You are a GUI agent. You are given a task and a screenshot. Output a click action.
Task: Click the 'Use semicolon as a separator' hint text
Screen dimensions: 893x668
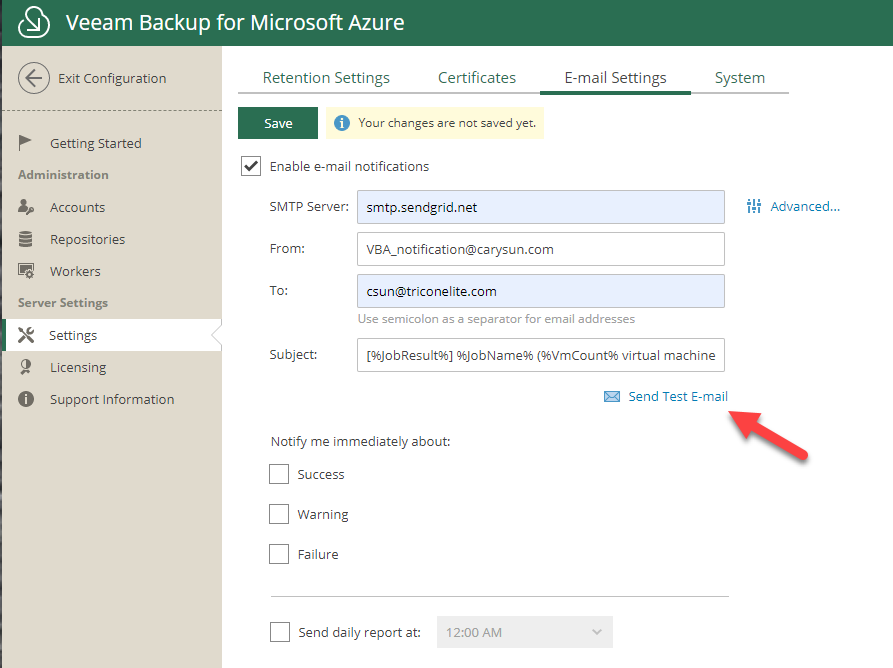[496, 319]
